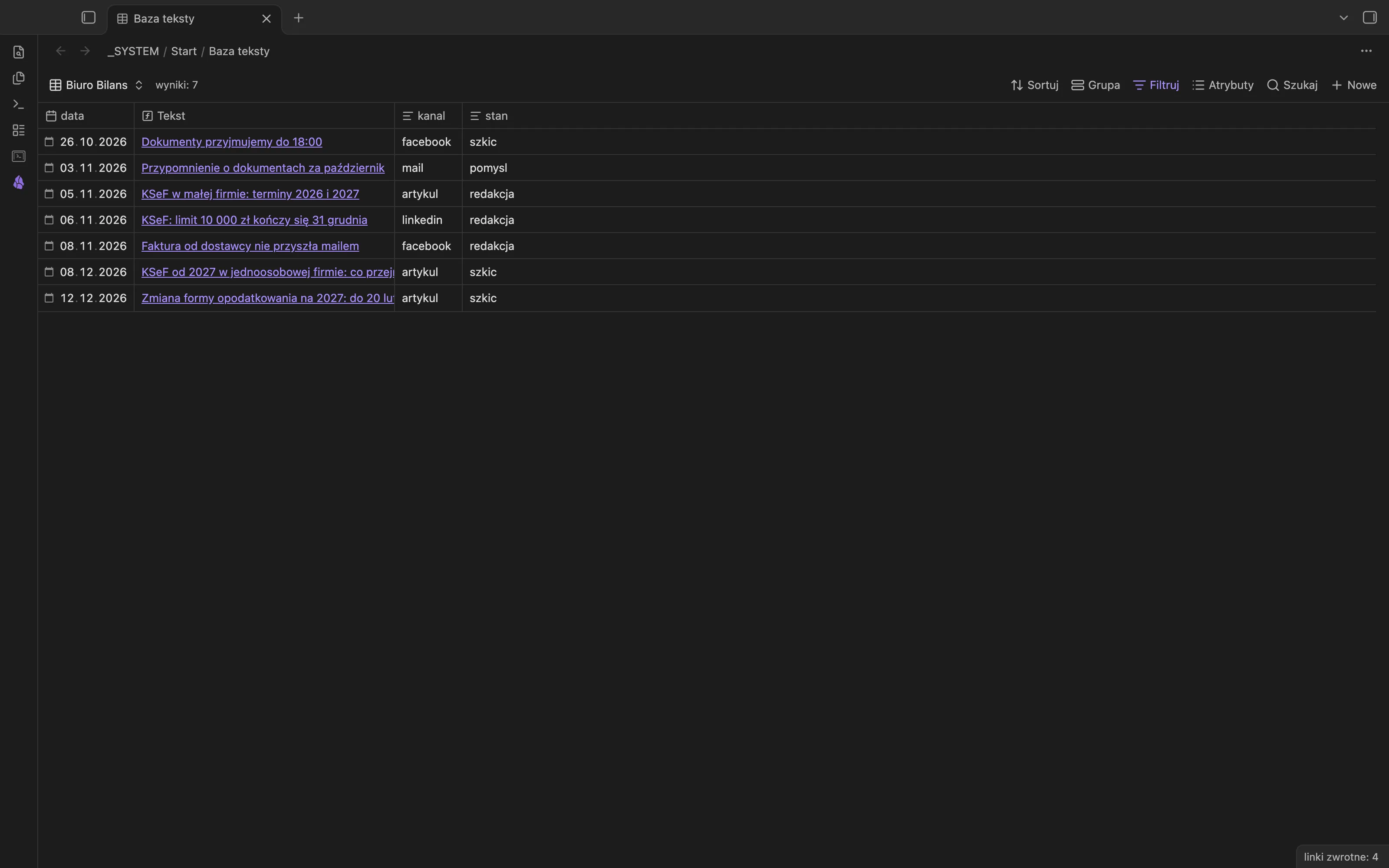Image resolution: width=1389 pixels, height=868 pixels.
Task: Navigate forward with the right arrow
Action: (x=85, y=51)
